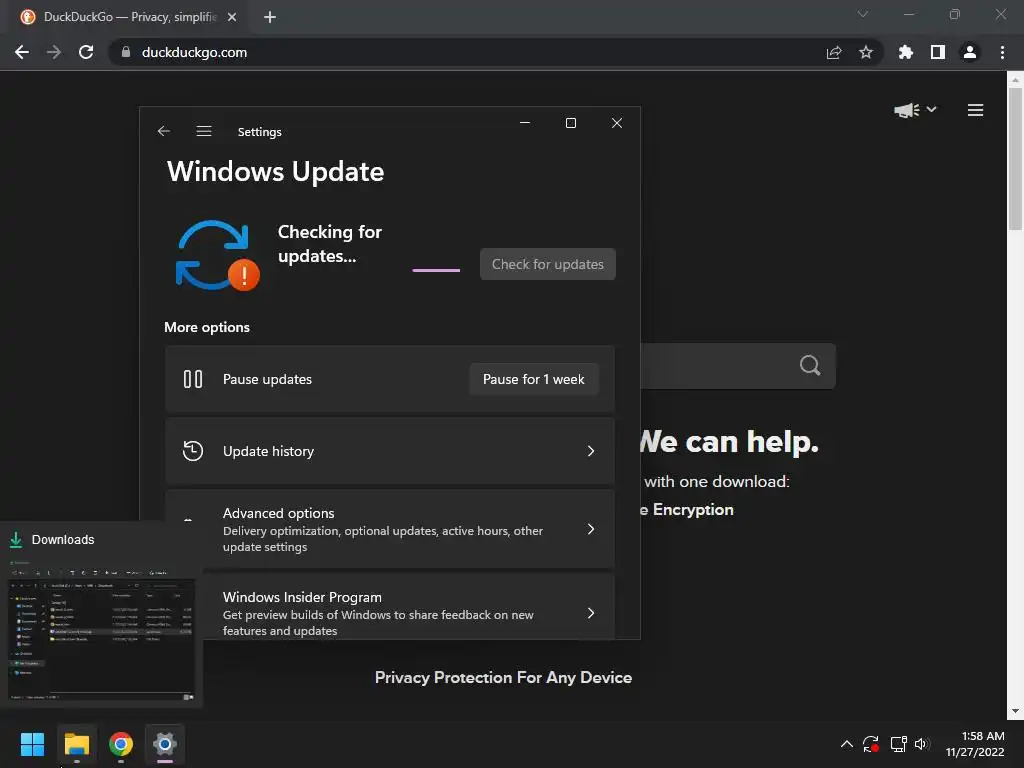Viewport: 1024px width, 768px height.
Task: Click the Downloads preview title
Action: coord(63,539)
